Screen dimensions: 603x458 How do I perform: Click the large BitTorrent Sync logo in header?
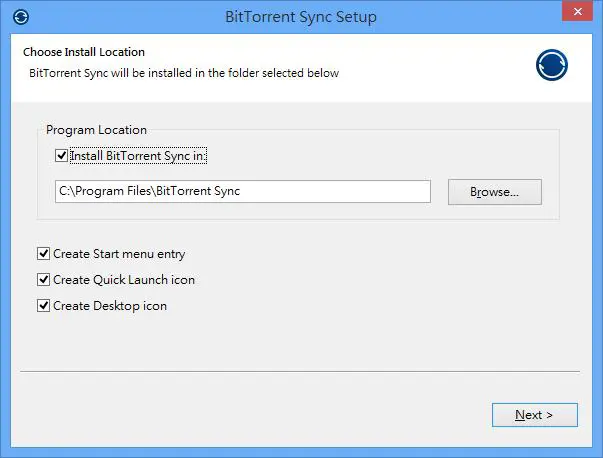click(552, 65)
